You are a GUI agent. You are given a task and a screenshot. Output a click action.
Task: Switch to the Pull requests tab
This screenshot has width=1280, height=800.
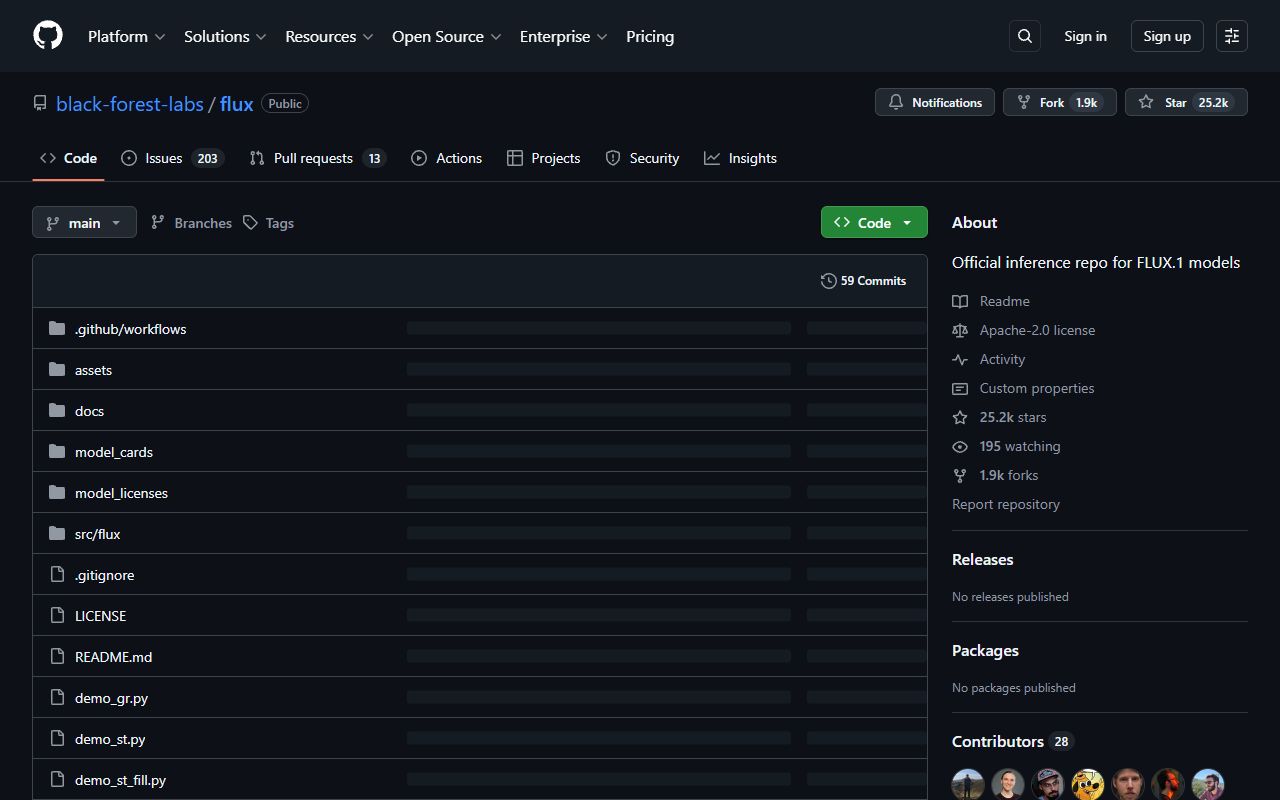[x=313, y=158]
